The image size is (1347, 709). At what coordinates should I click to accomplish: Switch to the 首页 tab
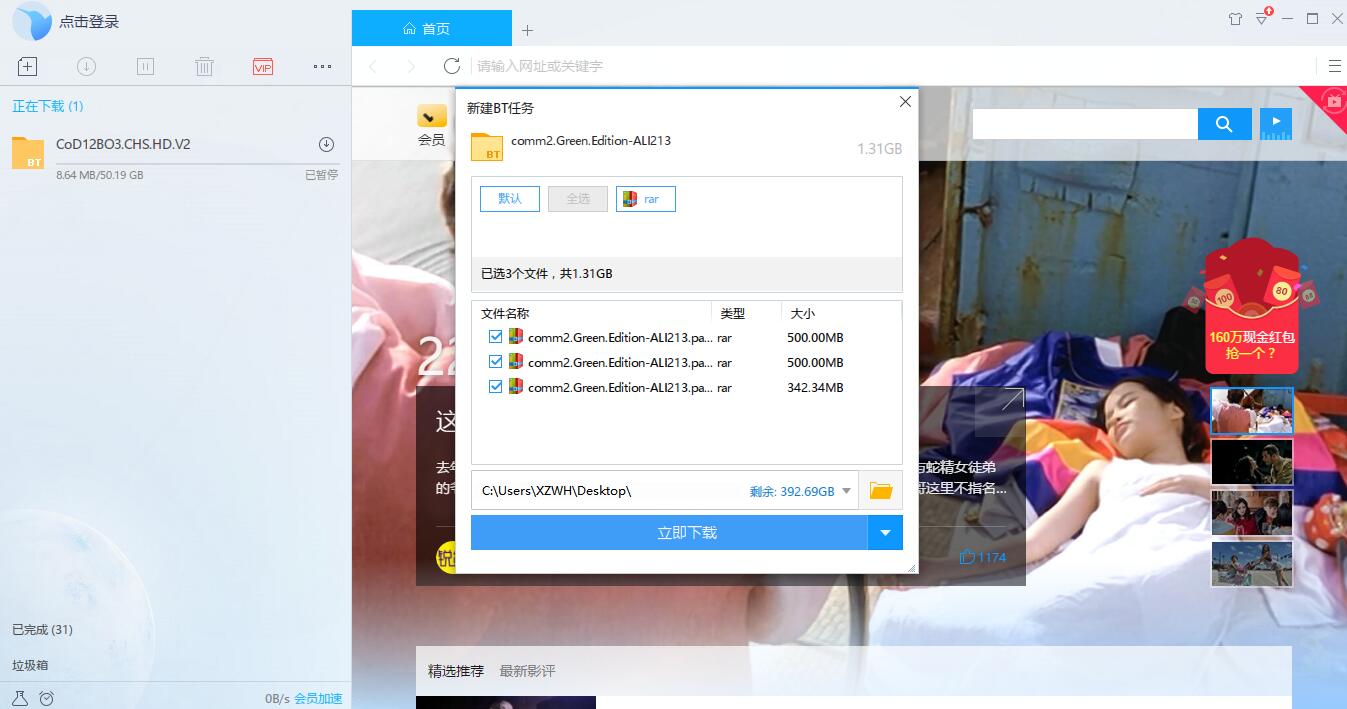click(431, 28)
